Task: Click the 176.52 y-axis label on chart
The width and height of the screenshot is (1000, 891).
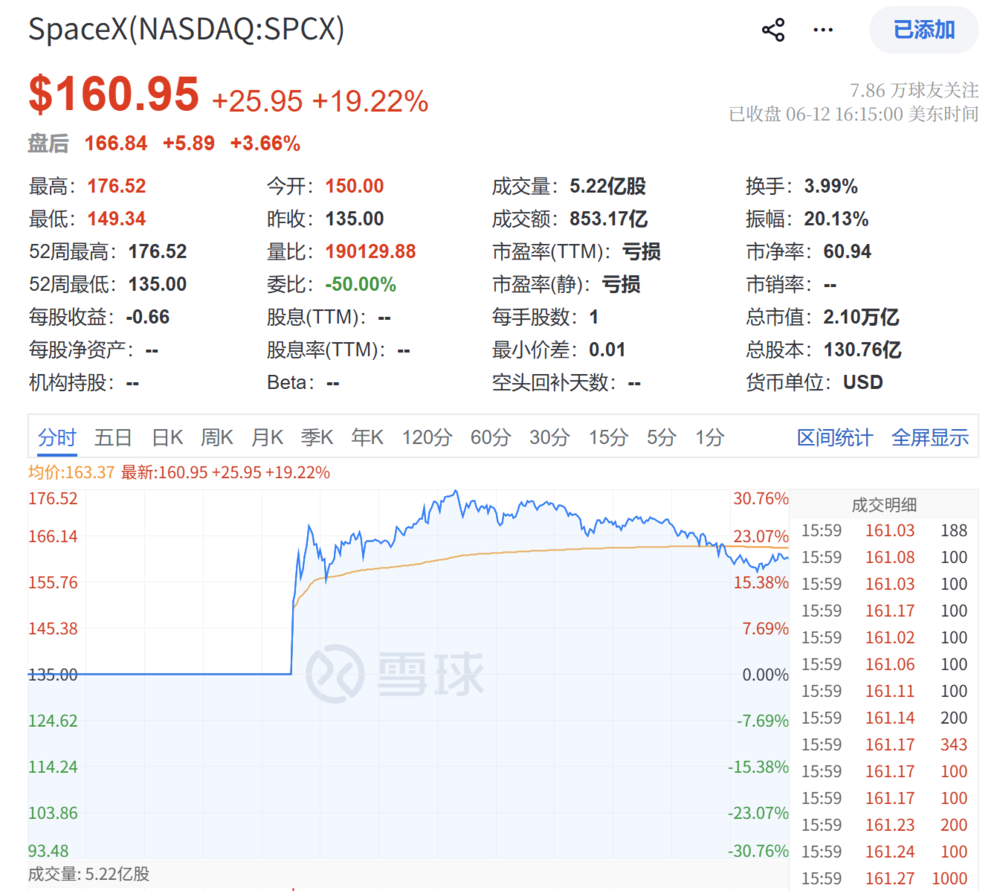Action: pos(53,499)
